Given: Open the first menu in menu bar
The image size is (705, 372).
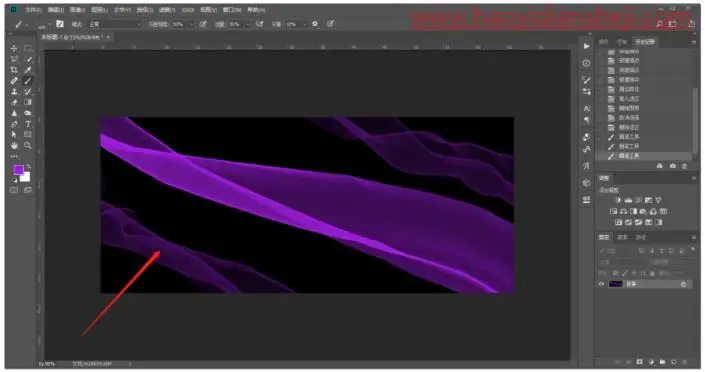Looking at the screenshot, I should tap(33, 10).
